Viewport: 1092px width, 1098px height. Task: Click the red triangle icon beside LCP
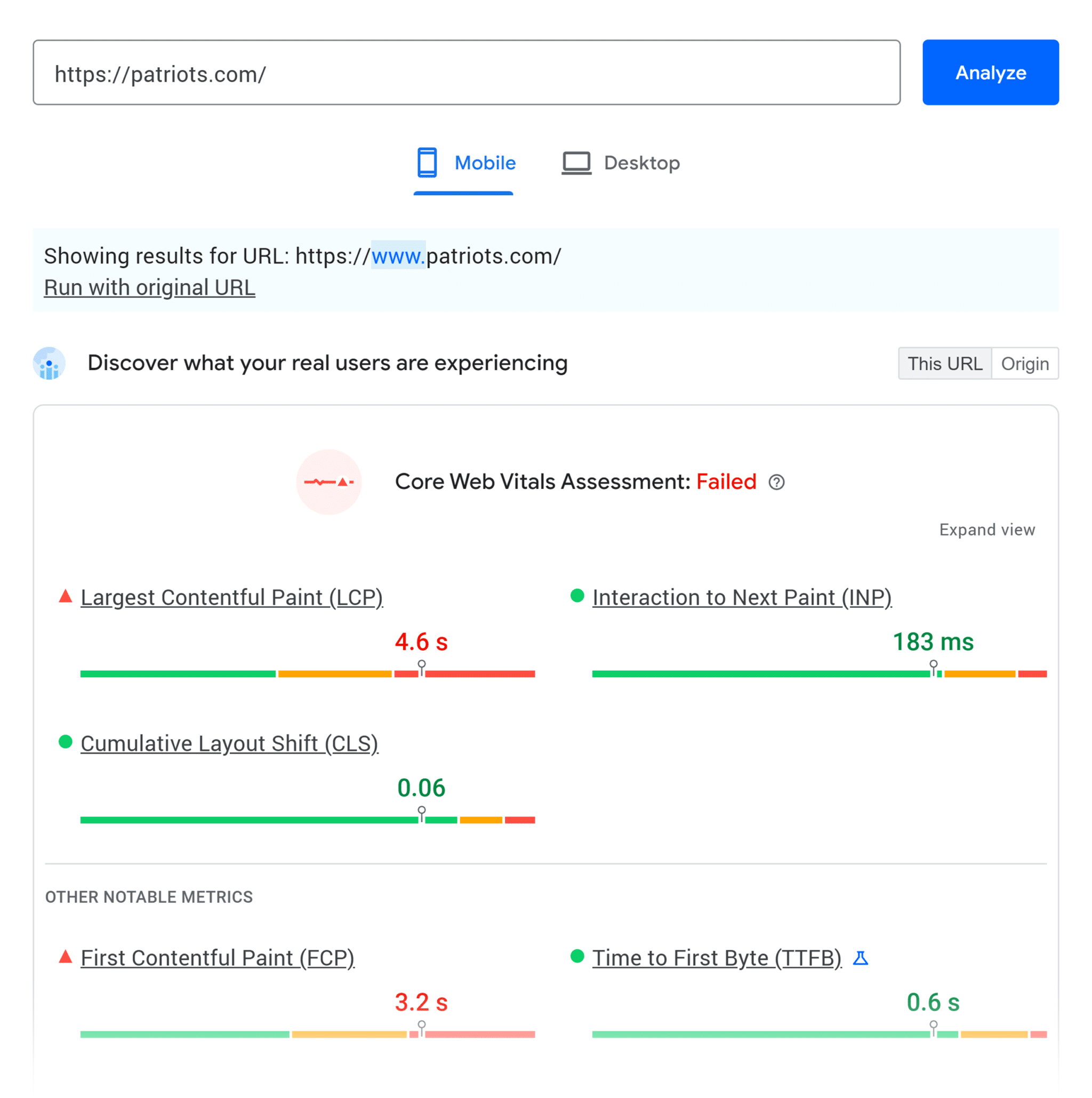(x=66, y=596)
